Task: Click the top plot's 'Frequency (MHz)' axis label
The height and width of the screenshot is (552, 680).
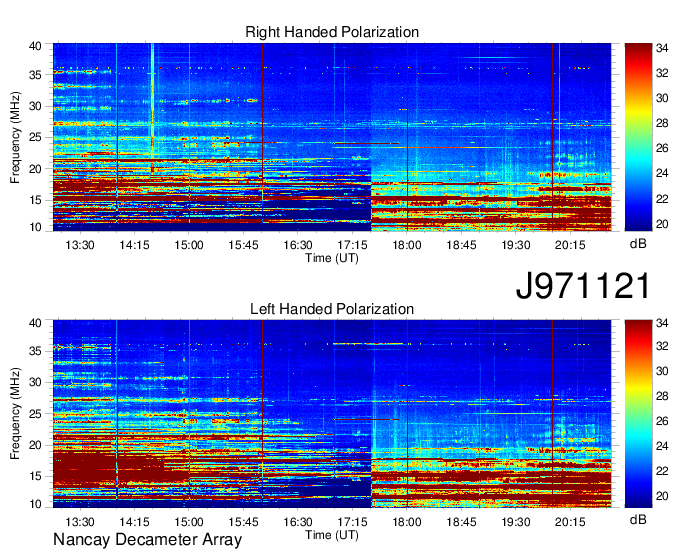Action: (x=15, y=137)
